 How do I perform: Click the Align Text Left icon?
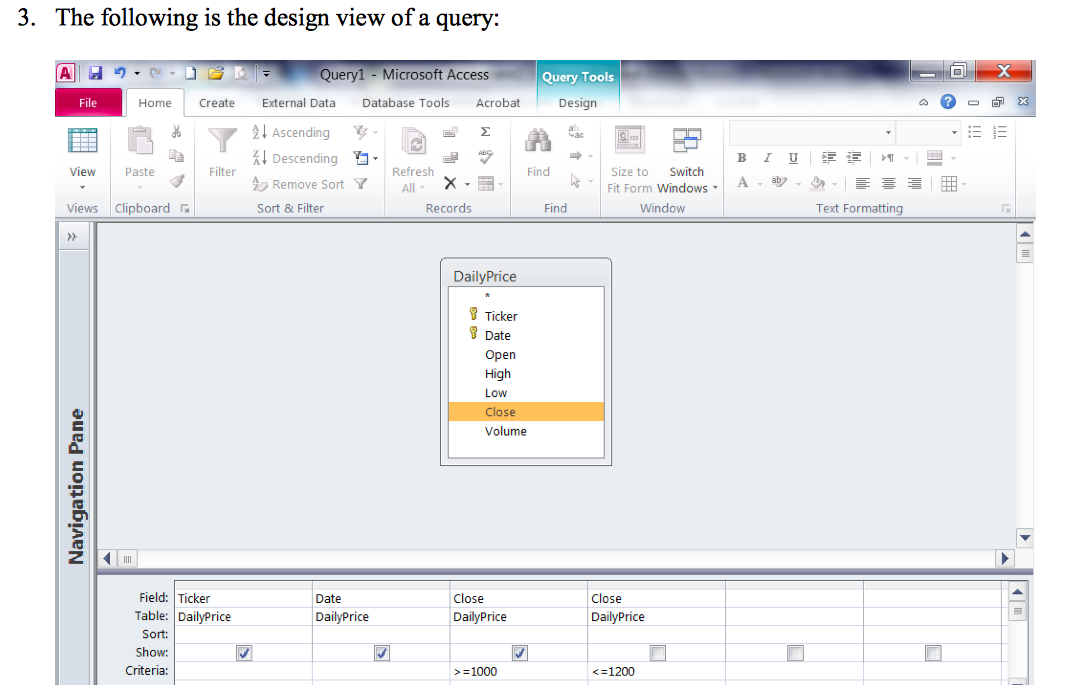pyautogui.click(x=863, y=183)
